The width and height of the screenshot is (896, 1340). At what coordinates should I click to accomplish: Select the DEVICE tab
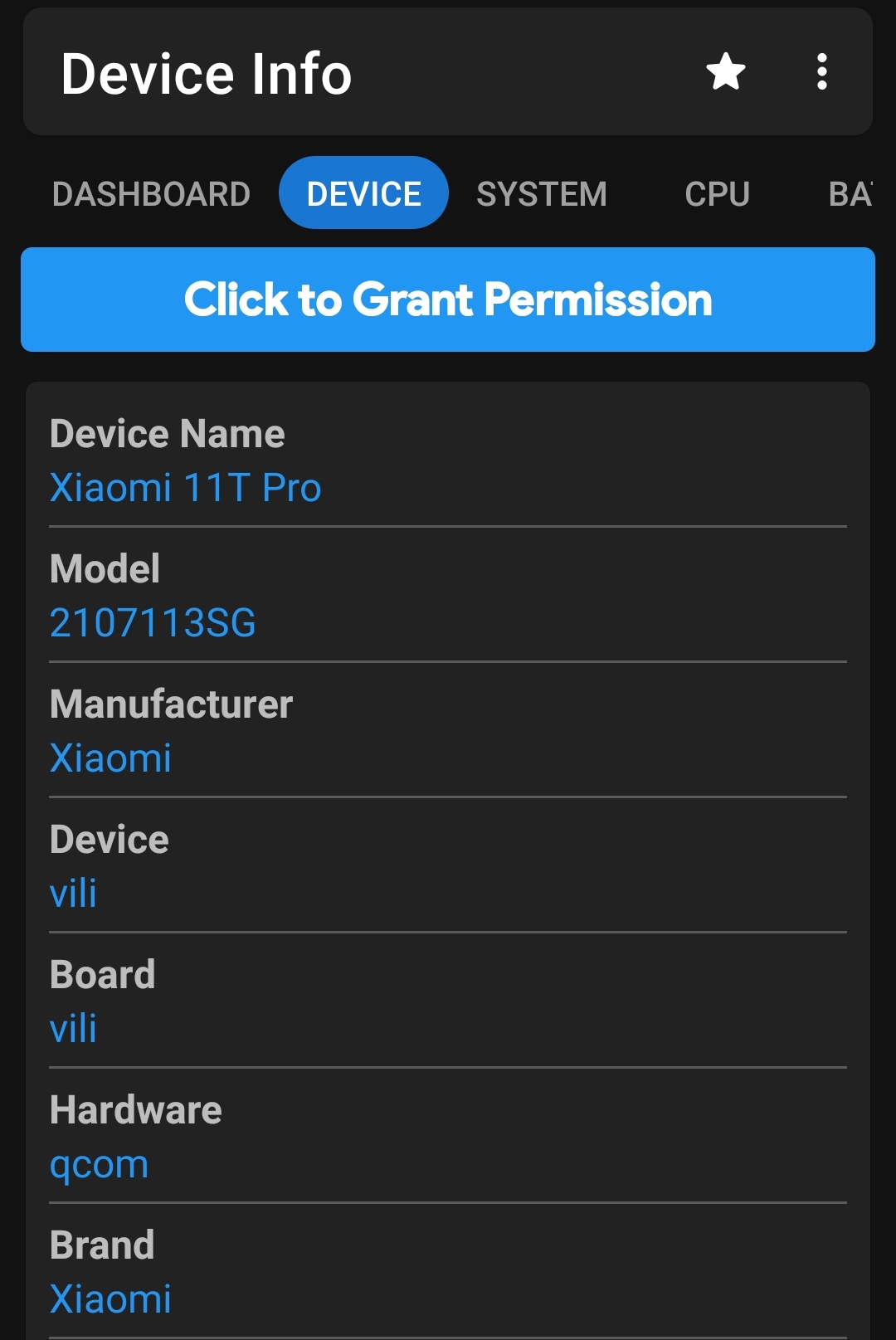(x=363, y=194)
